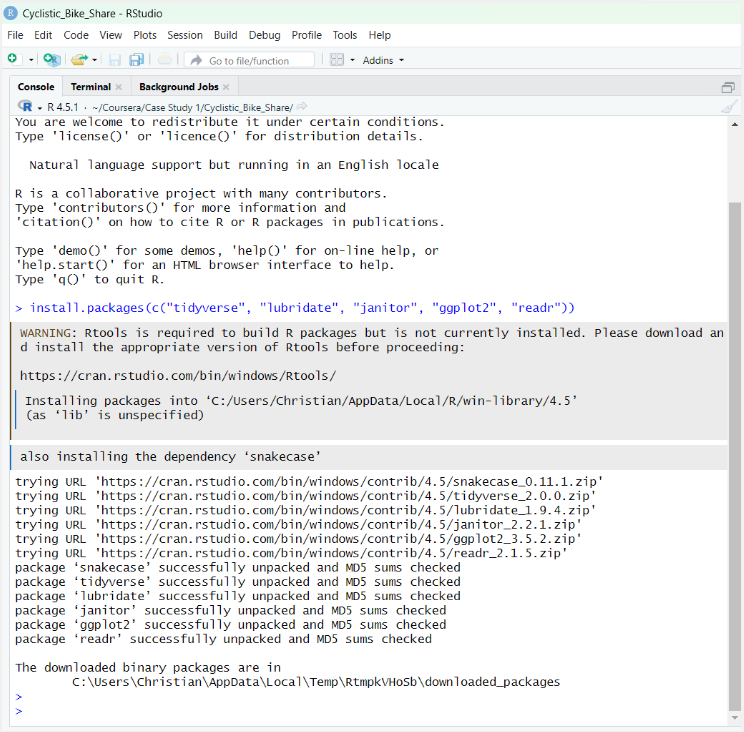Open the Edit menu

(x=43, y=35)
